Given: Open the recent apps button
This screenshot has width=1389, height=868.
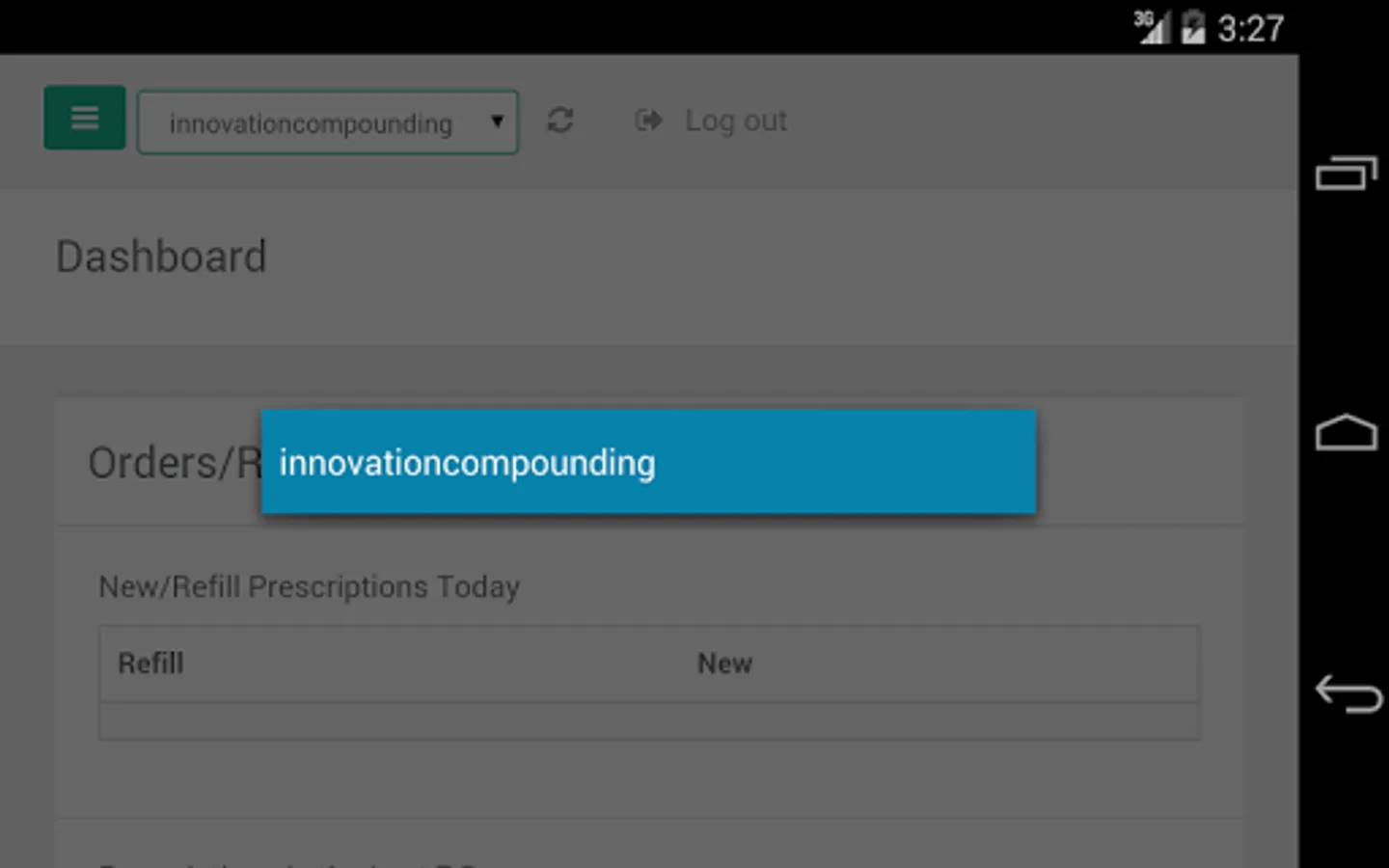Looking at the screenshot, I should coord(1347,174).
